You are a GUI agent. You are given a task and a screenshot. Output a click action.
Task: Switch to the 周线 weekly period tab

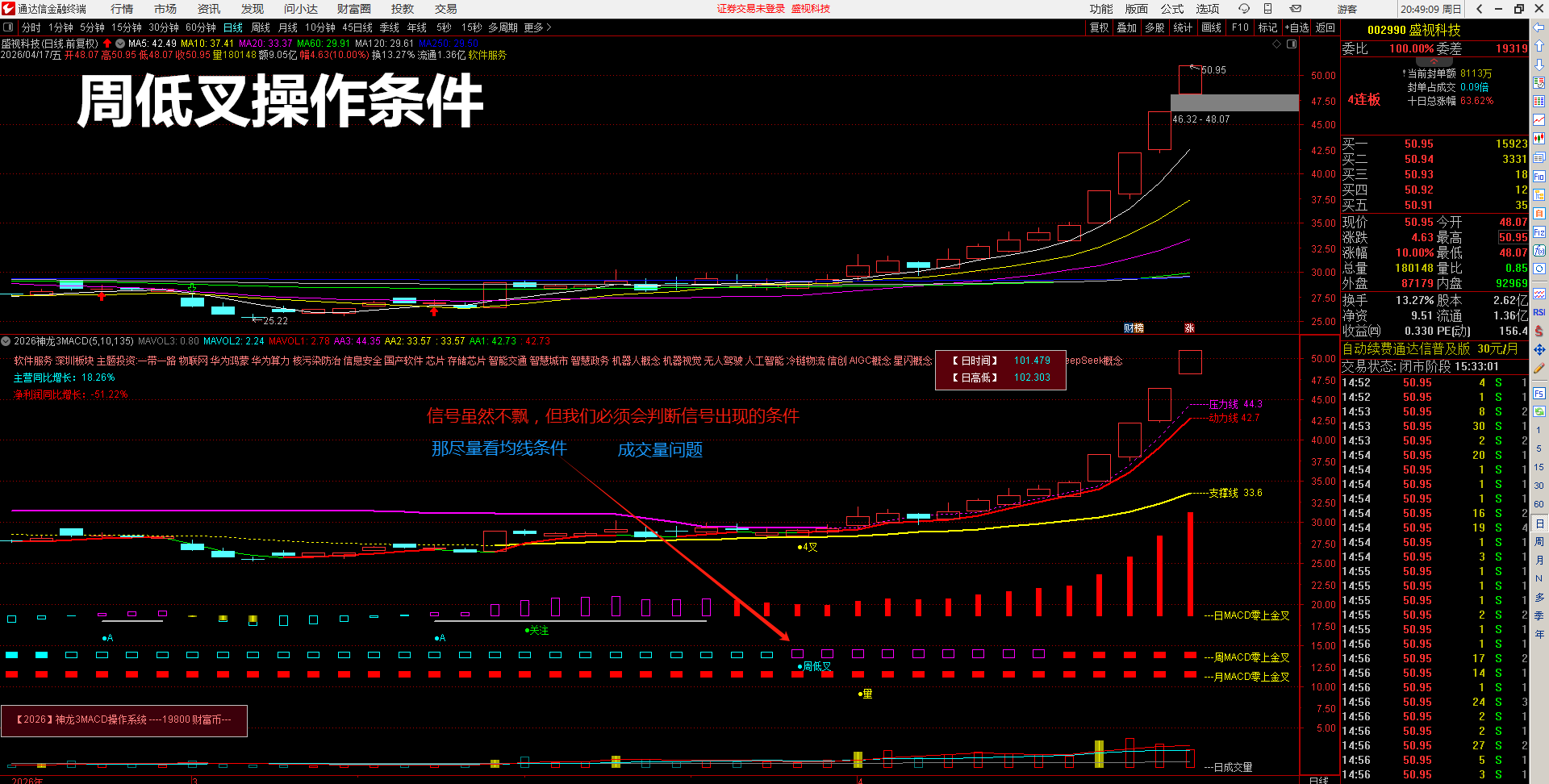point(261,27)
